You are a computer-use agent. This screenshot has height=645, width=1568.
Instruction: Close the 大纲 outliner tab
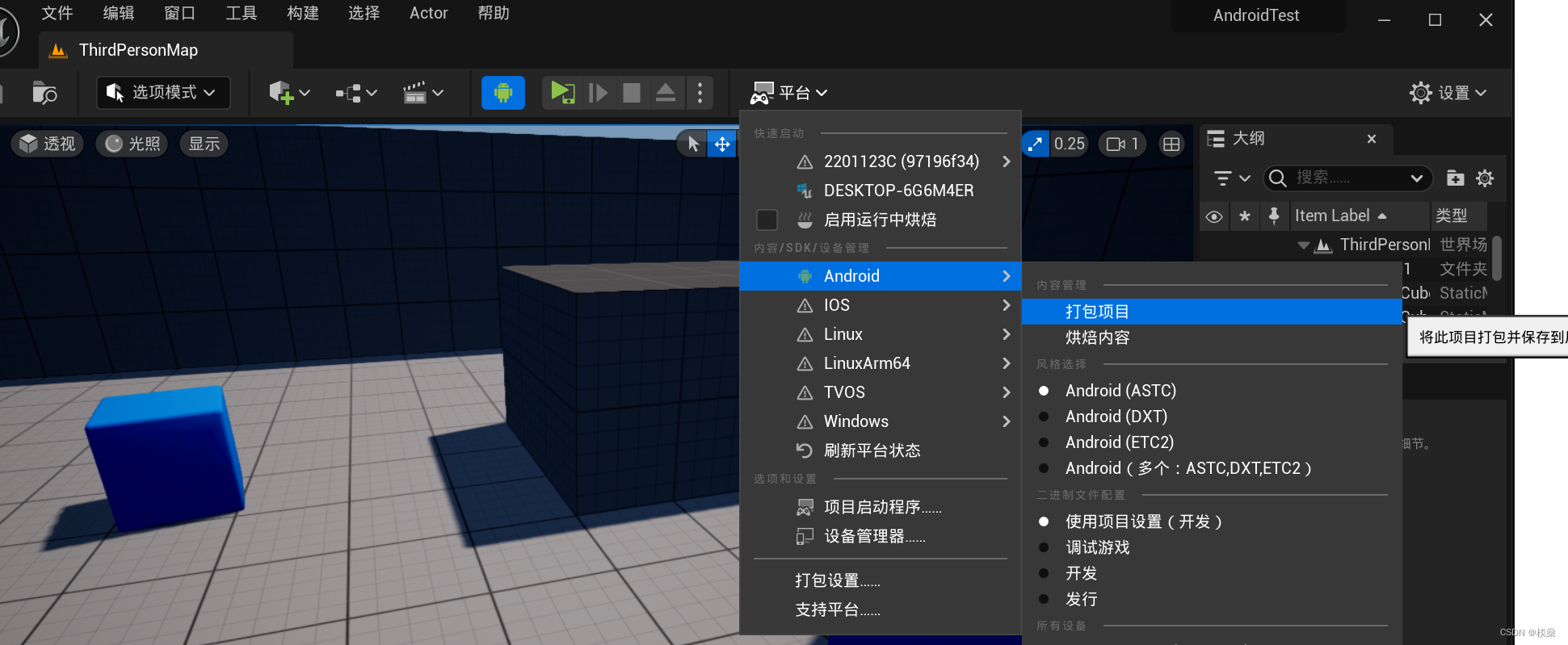1372,139
